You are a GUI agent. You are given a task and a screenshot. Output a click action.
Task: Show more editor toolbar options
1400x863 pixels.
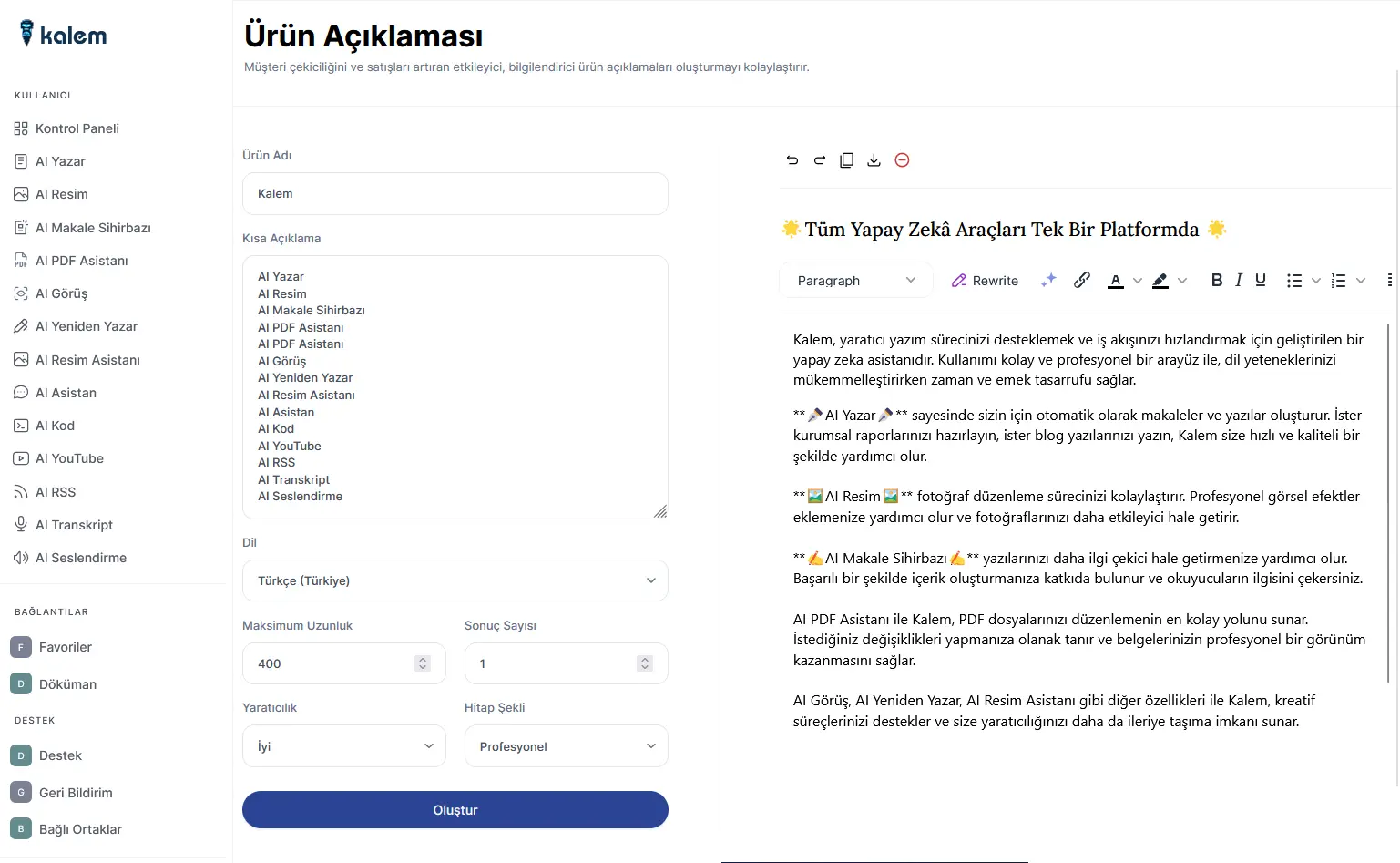pos(1389,281)
